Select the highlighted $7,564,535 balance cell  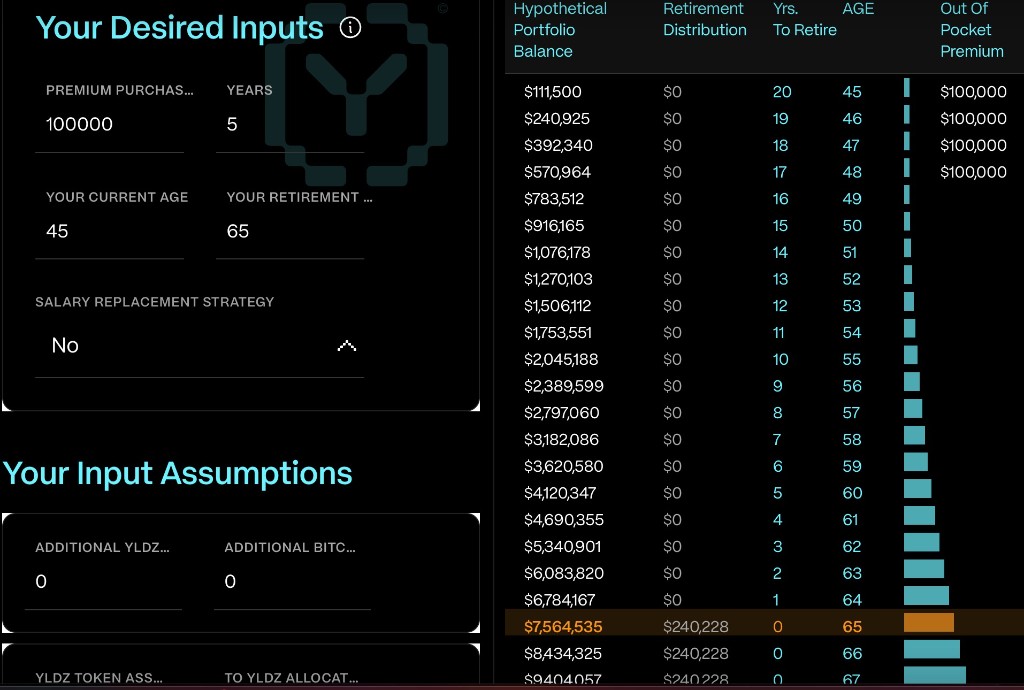[563, 627]
